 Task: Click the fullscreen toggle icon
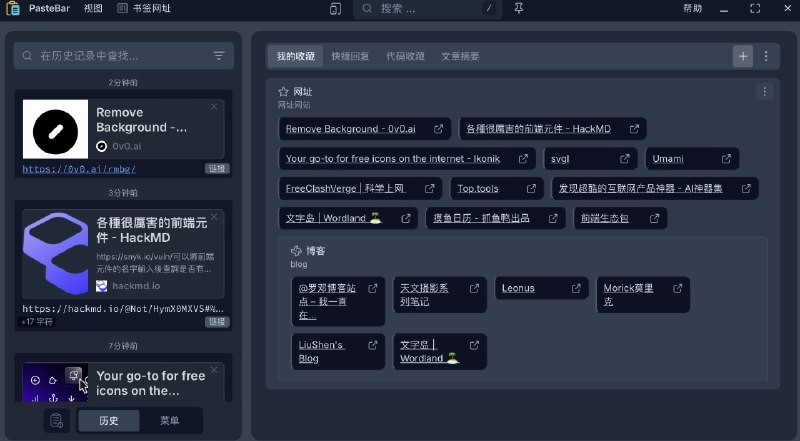click(755, 8)
